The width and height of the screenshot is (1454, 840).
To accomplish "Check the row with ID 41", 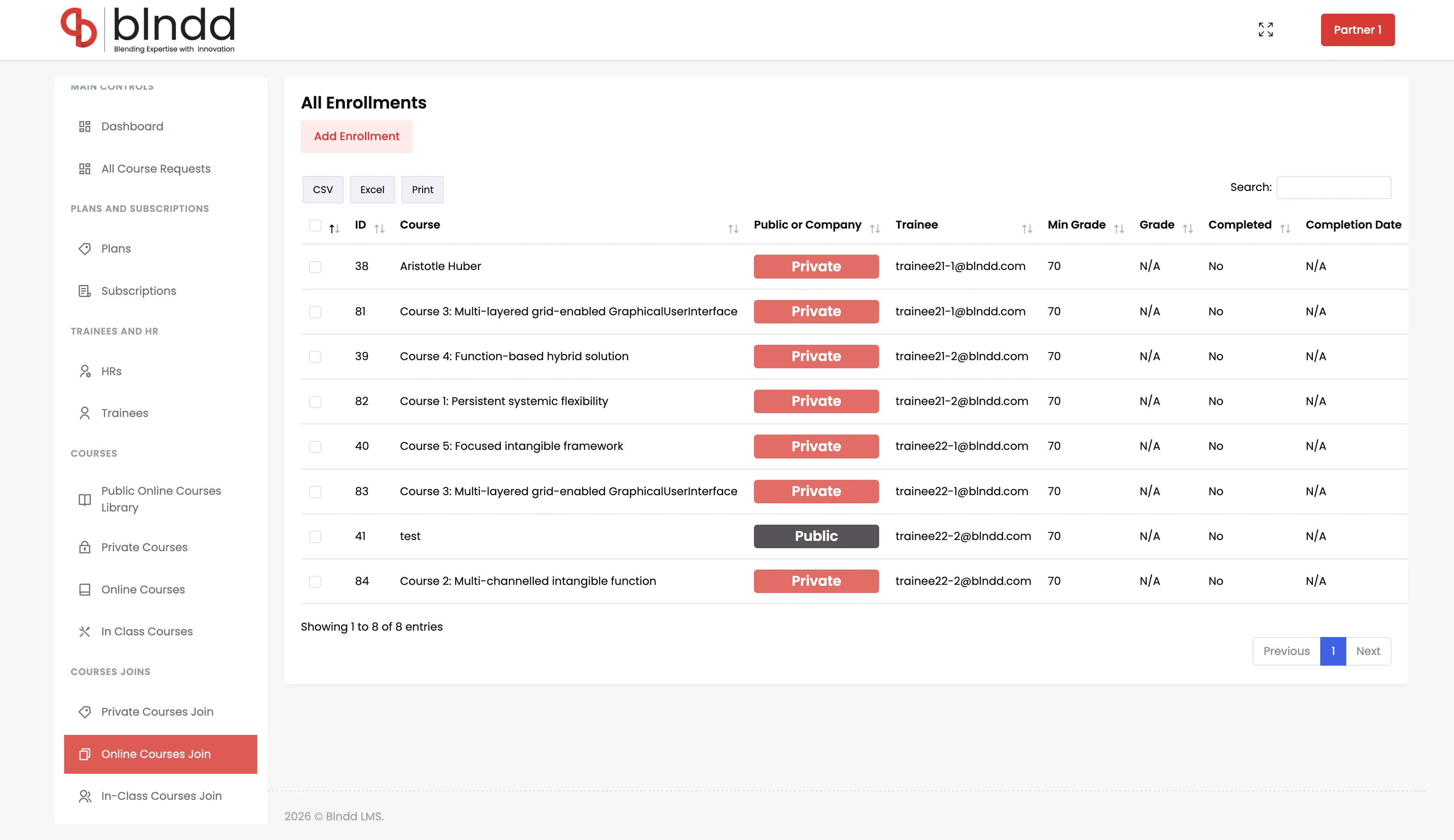I will click(315, 537).
